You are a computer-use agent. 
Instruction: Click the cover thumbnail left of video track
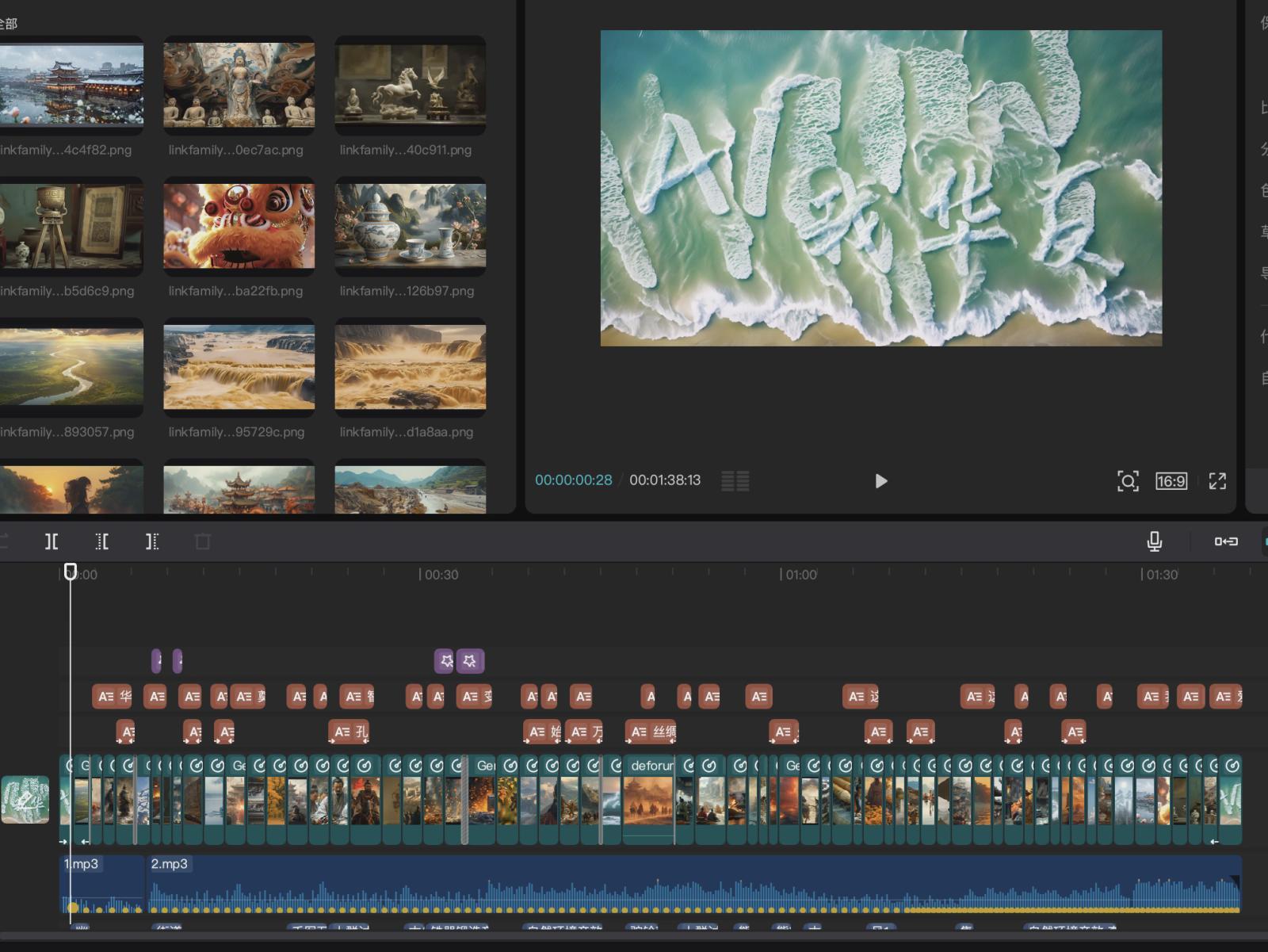pos(25,799)
